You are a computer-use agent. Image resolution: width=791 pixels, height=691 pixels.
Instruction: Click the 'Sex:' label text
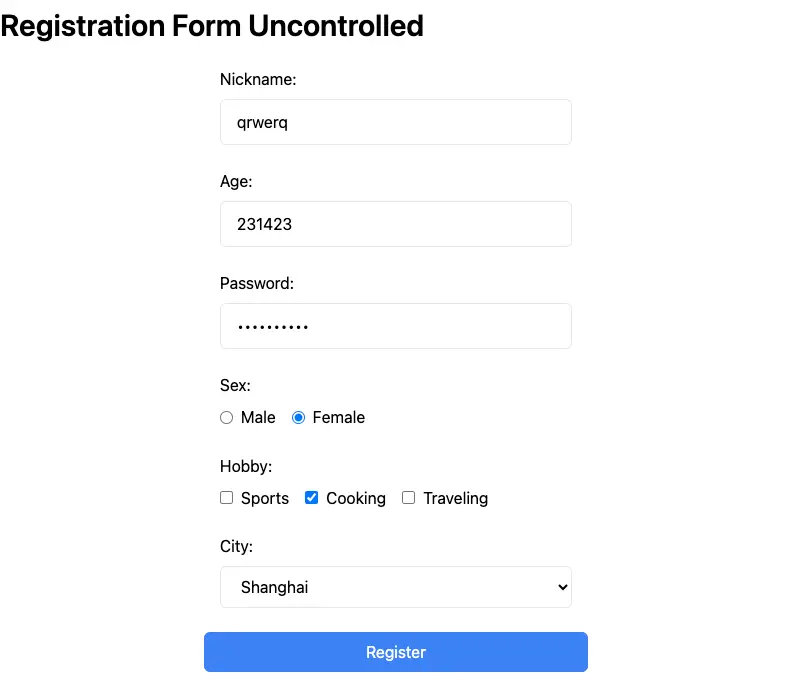pyautogui.click(x=235, y=385)
